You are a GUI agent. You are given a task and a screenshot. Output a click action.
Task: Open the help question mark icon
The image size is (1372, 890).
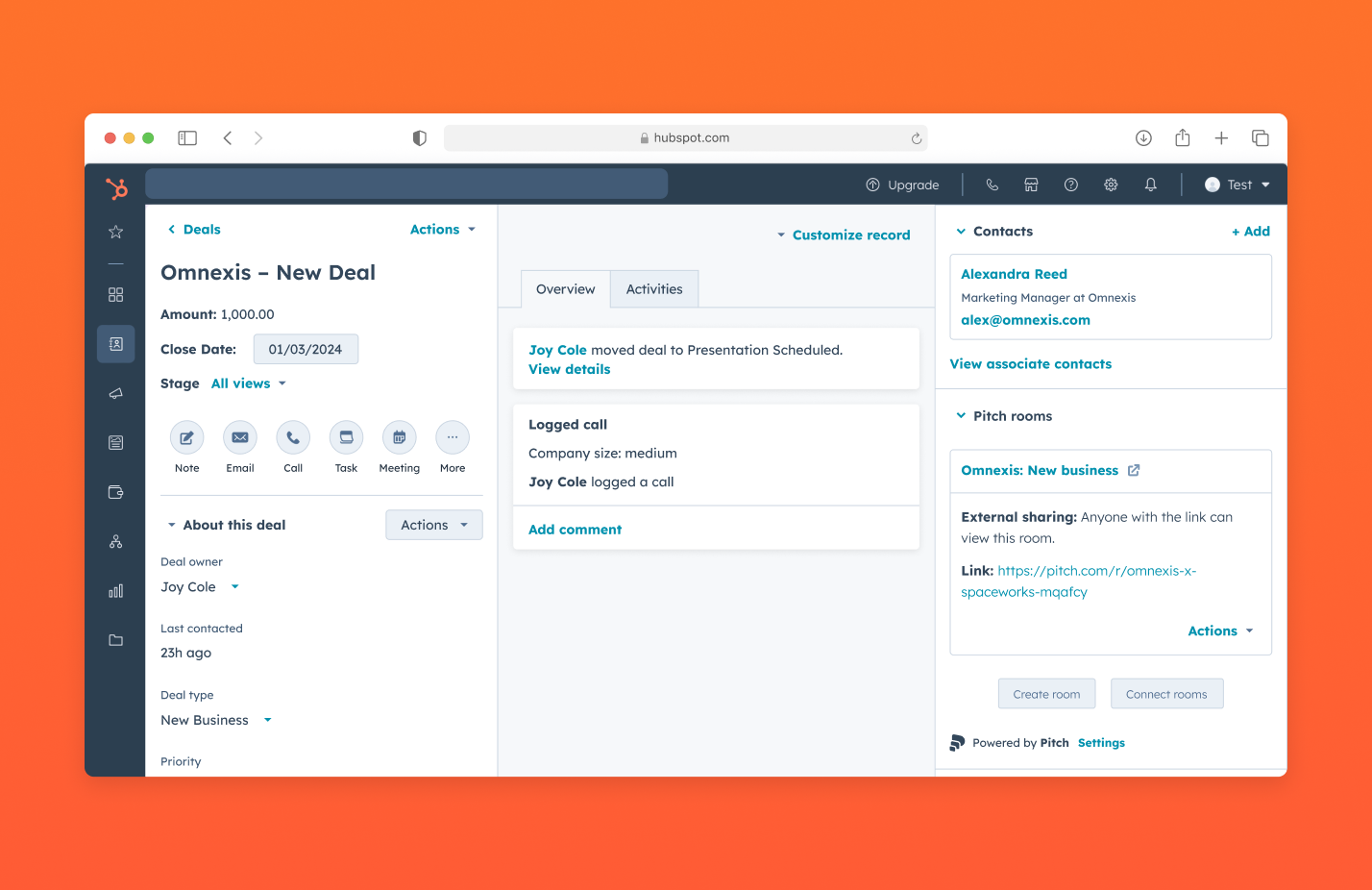[x=1071, y=185]
